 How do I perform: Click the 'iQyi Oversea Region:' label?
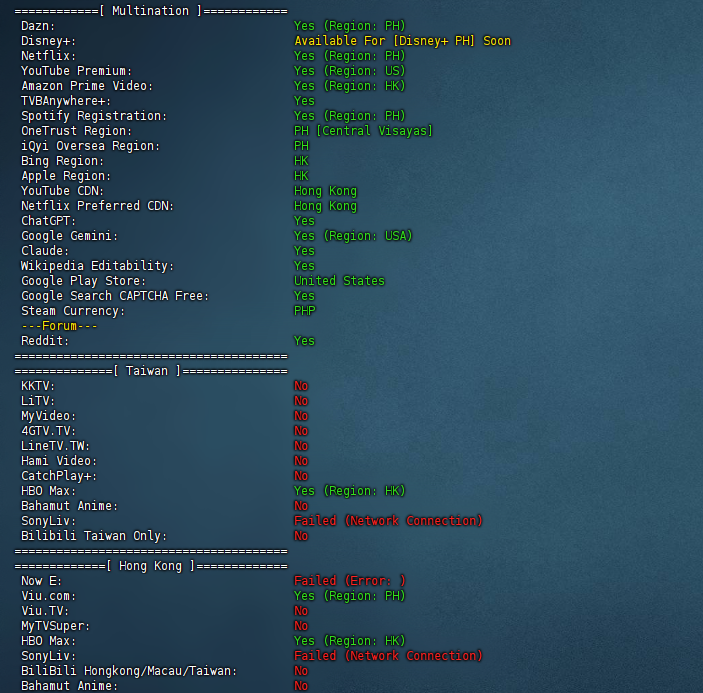[90, 146]
